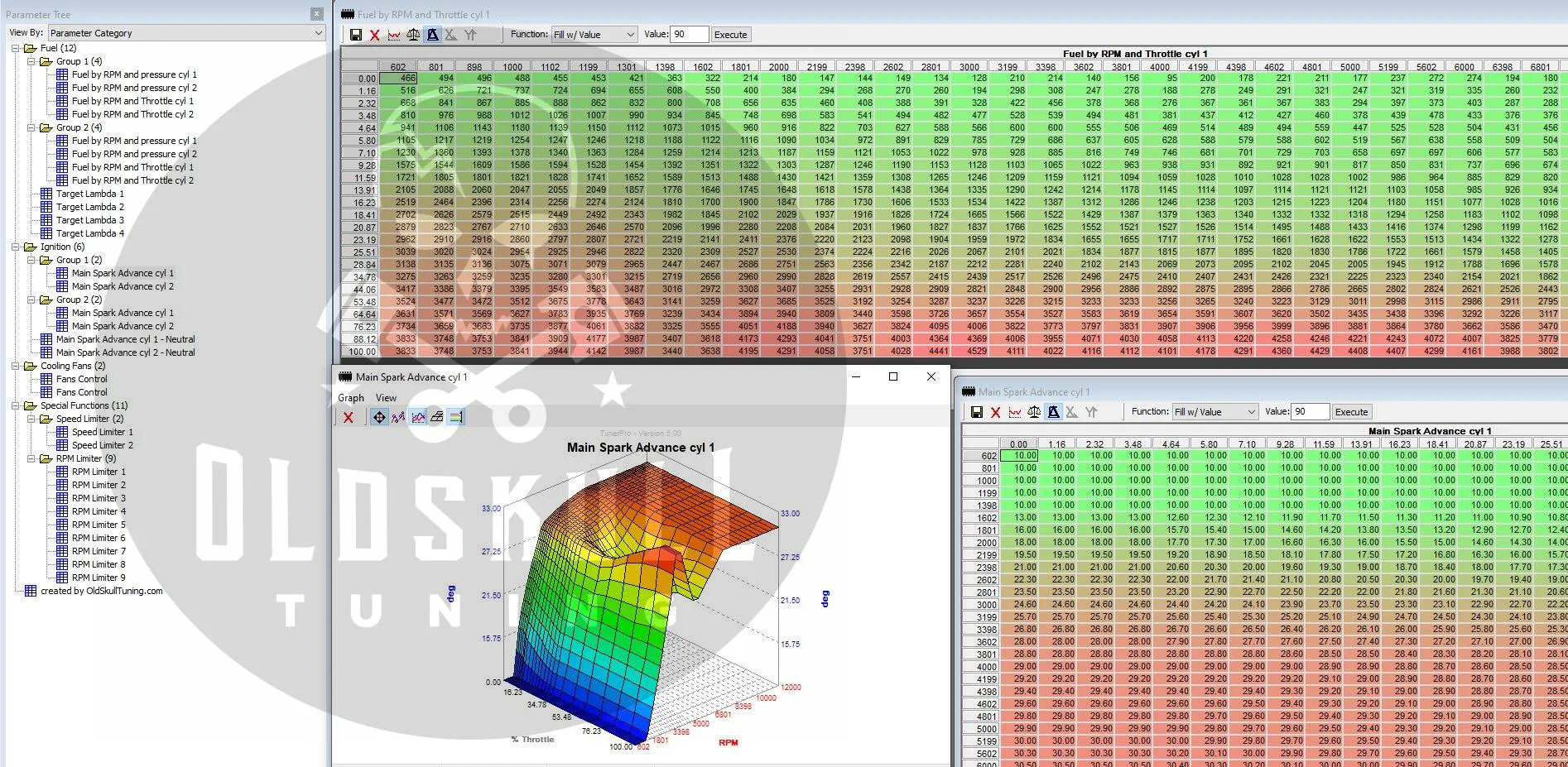The width and height of the screenshot is (1568, 767).
Task: Select Speed Limiter 1 item
Action: coord(103,432)
